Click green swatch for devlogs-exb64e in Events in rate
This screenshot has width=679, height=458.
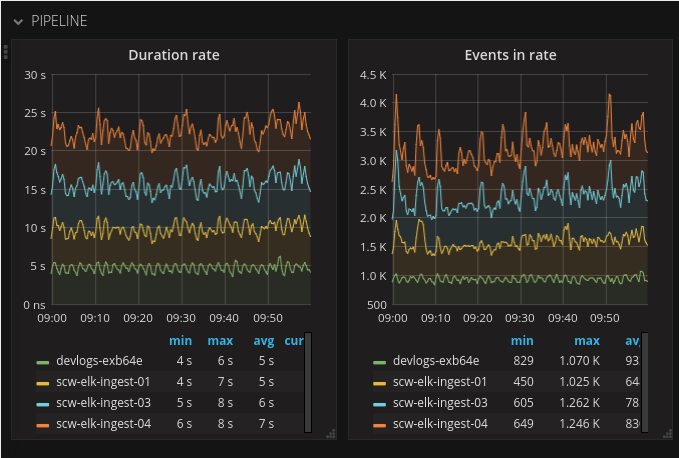coord(379,362)
